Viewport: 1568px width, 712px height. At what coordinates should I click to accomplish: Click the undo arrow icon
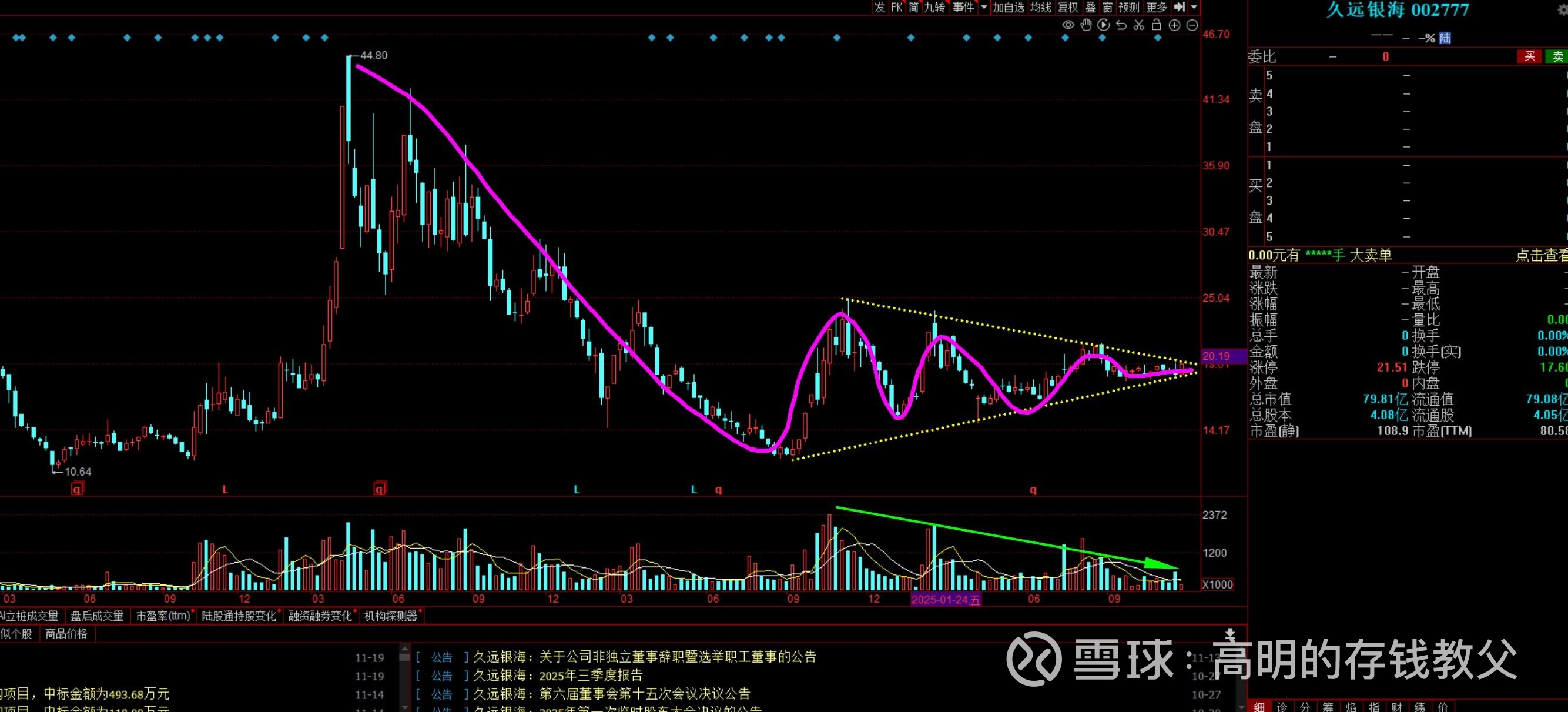[x=1121, y=25]
